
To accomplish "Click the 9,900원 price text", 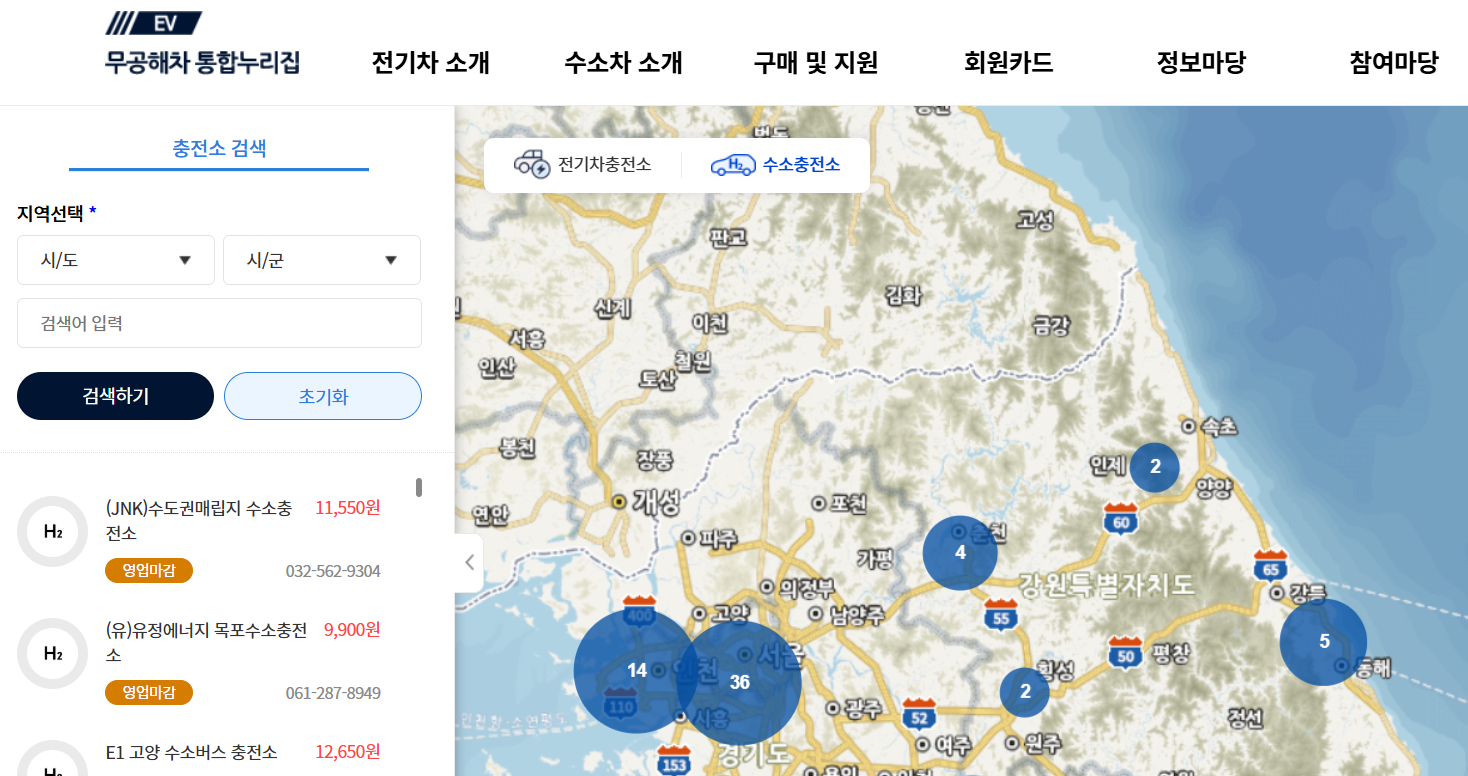I will pyautogui.click(x=352, y=630).
